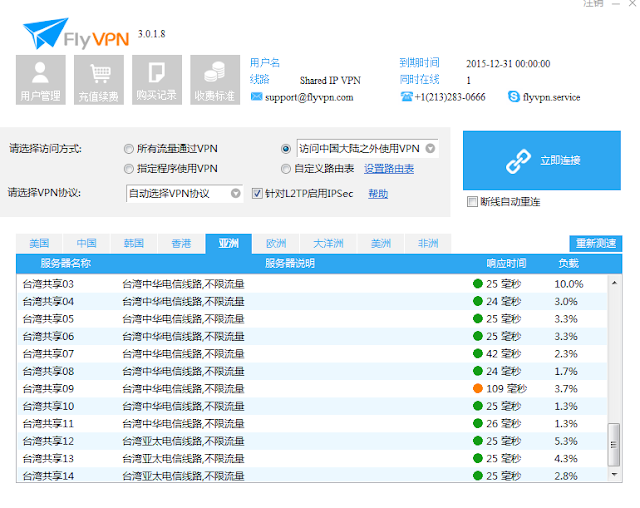Select server row 台湾共享03

pyautogui.click(x=312, y=284)
